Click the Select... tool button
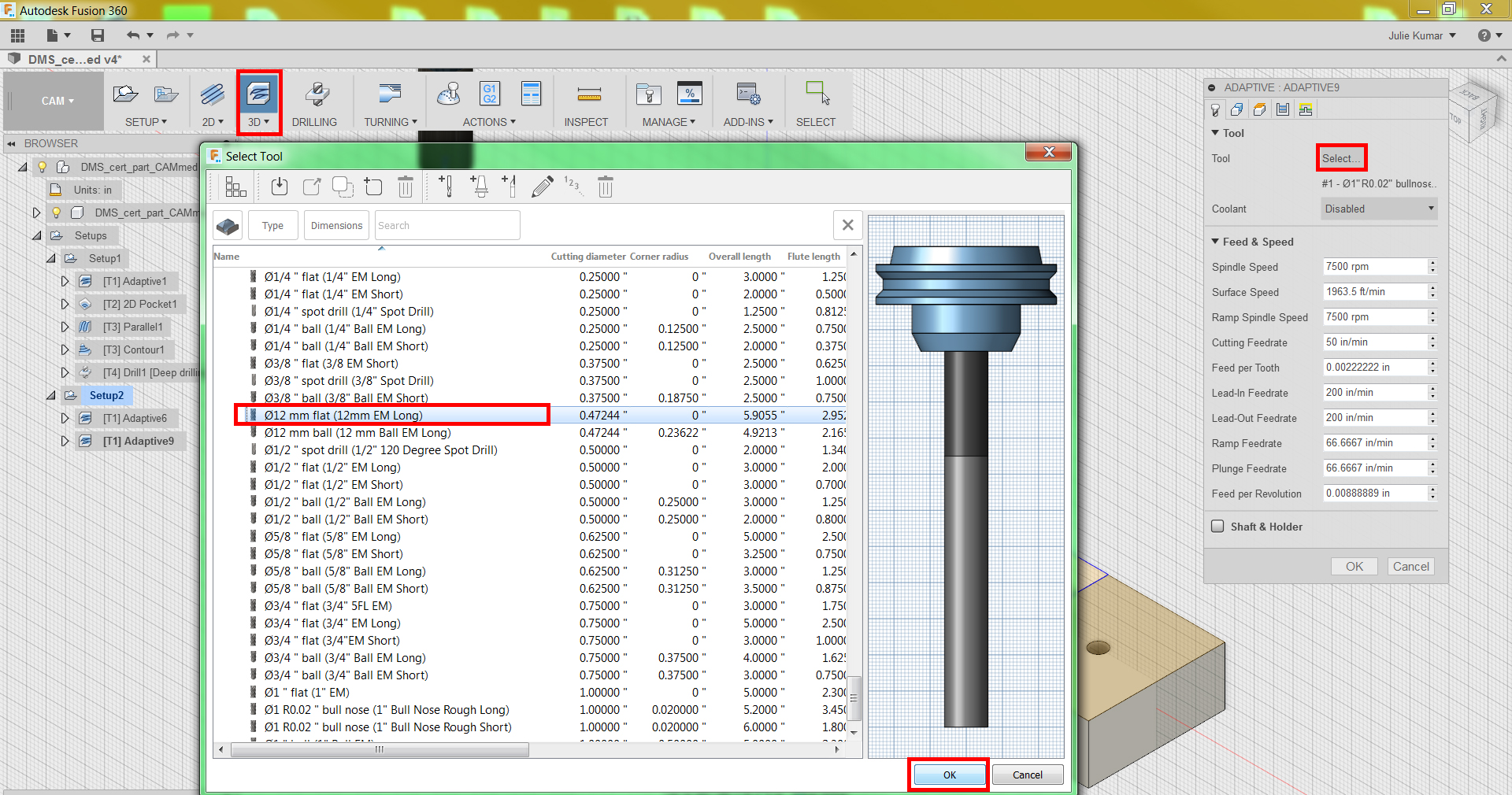This screenshot has width=1512, height=795. [x=1341, y=158]
